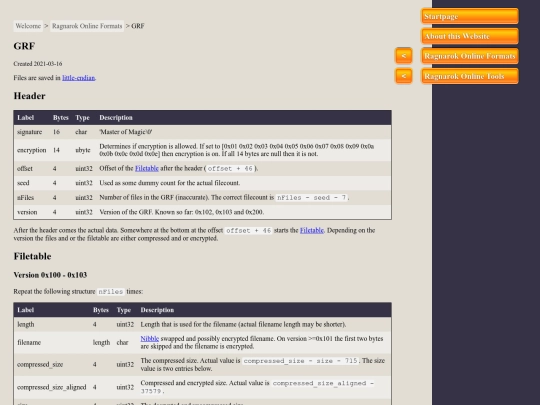Click 'Master of Magic' signature description

pyautogui.click(x=126, y=132)
